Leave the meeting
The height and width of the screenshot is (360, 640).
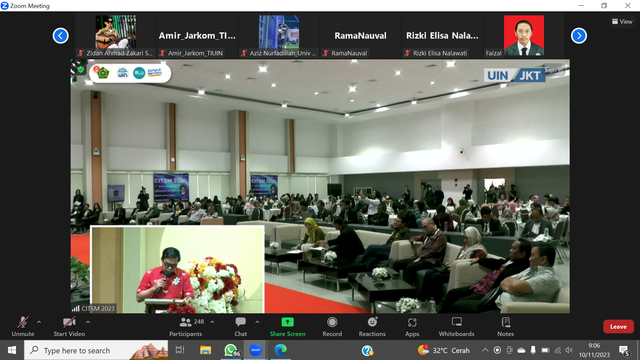pyautogui.click(x=618, y=327)
